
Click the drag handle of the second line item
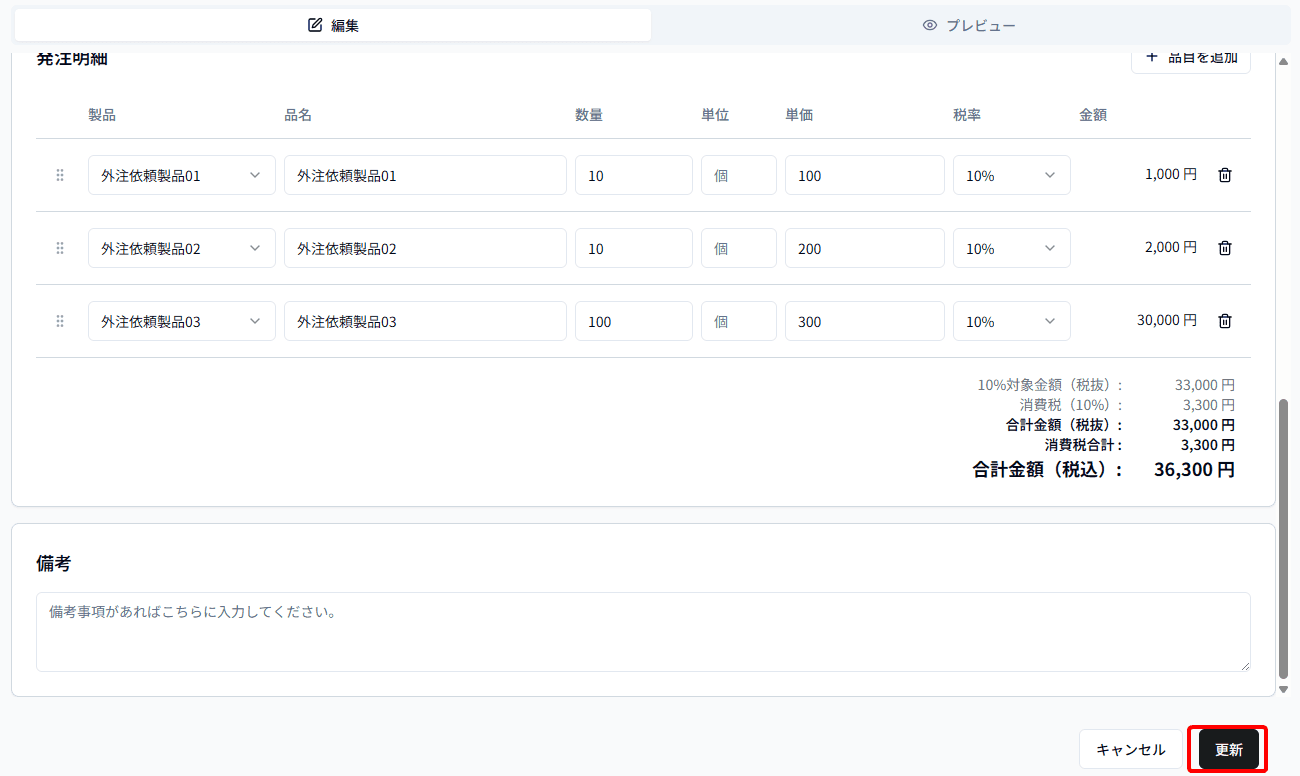59,247
